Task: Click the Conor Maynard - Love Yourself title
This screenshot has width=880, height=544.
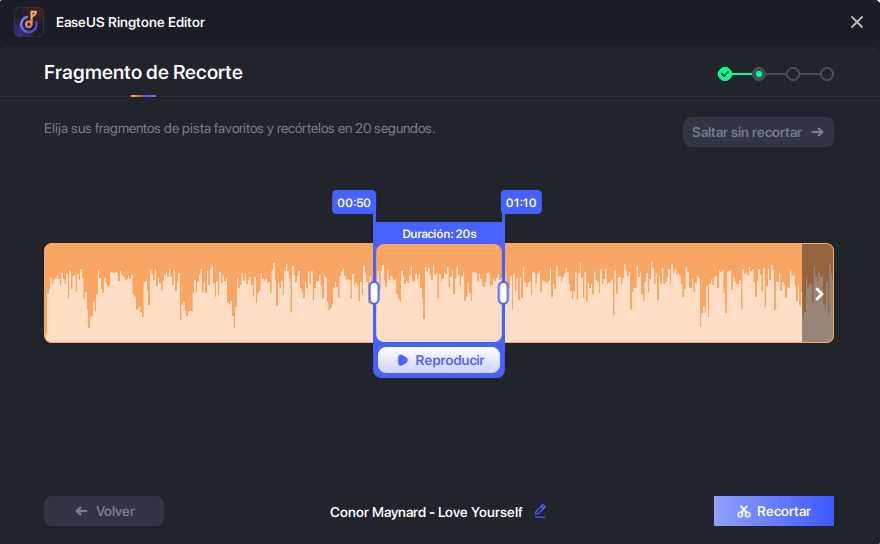Action: [426, 512]
